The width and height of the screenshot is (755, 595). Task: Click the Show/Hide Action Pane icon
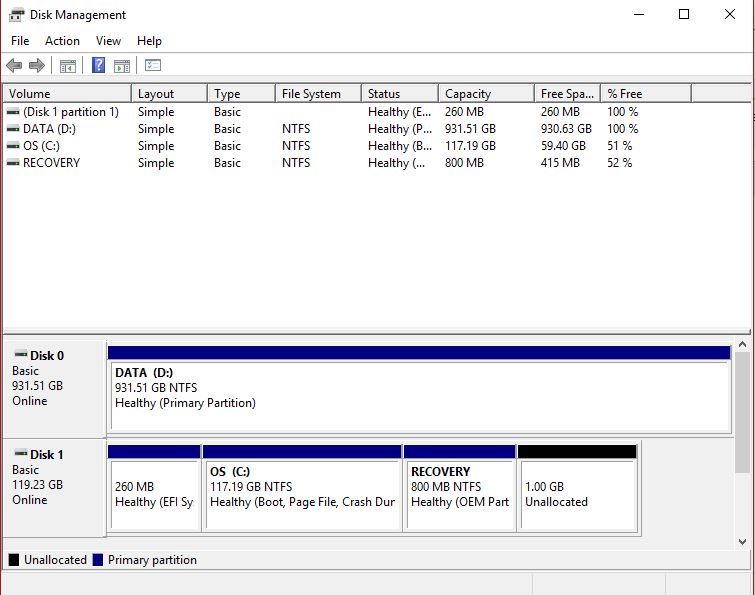122,65
